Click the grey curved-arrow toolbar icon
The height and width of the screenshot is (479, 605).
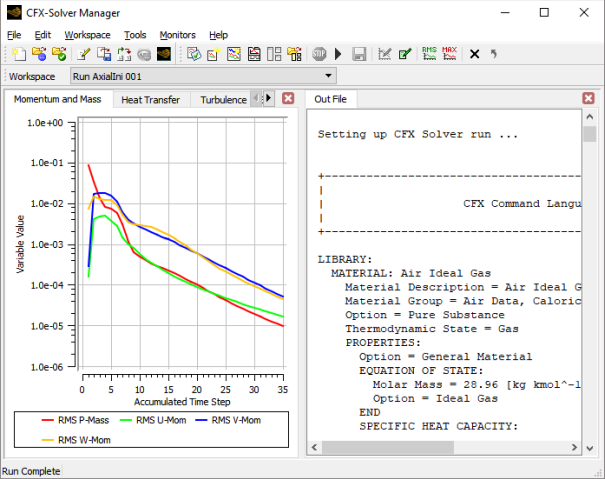click(494, 54)
